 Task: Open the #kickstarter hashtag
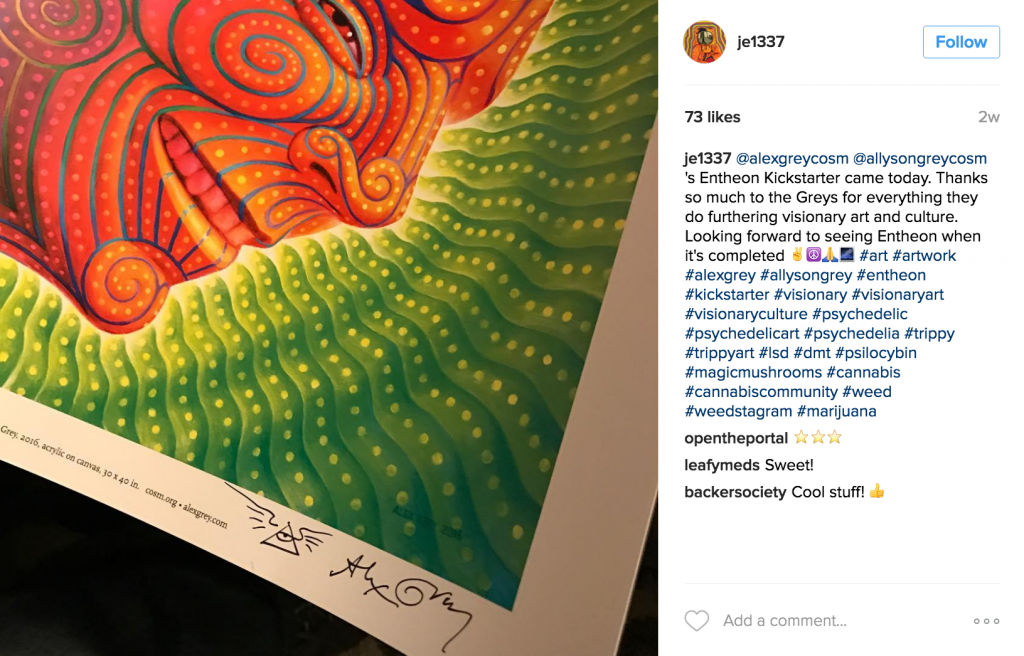(x=727, y=295)
